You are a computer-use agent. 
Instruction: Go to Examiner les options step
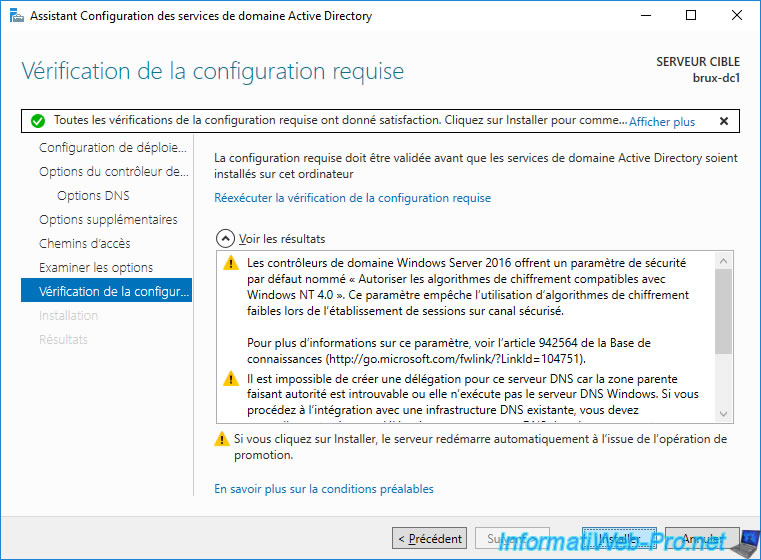(96, 268)
